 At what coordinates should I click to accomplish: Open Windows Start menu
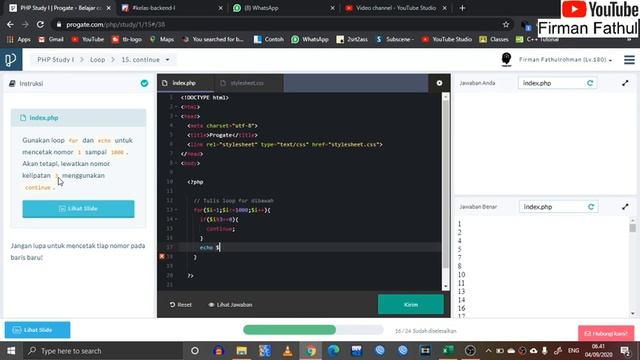pyautogui.click(x=11, y=351)
